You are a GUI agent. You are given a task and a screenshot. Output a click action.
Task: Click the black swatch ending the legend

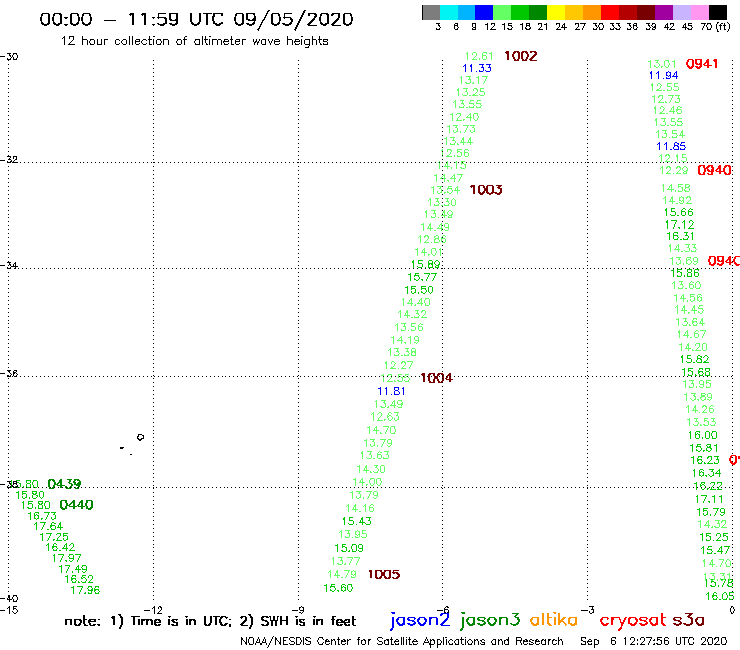717,13
